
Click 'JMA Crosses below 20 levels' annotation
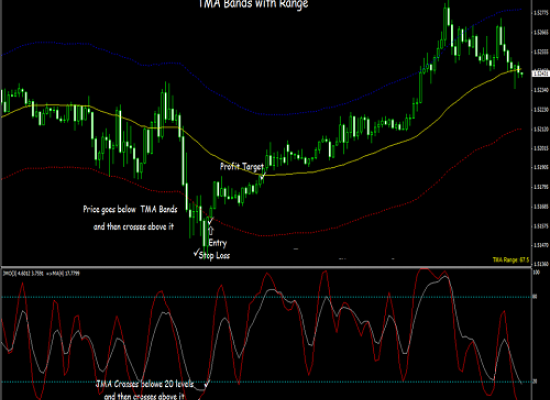pyautogui.click(x=145, y=384)
